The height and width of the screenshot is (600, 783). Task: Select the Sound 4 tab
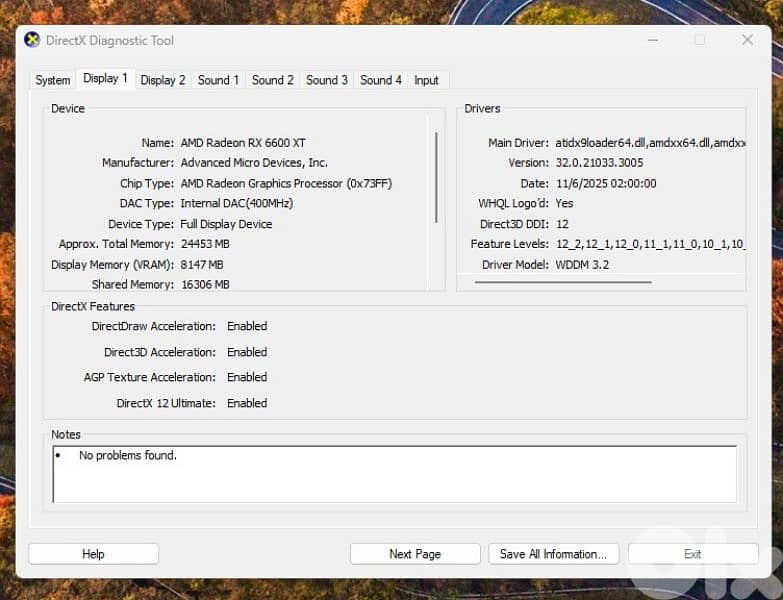(381, 80)
